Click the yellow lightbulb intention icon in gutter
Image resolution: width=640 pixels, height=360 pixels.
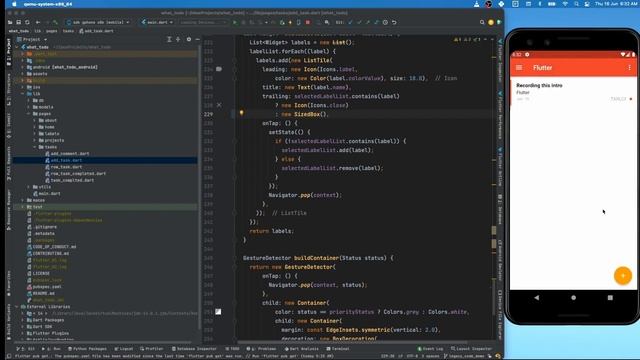241,113
